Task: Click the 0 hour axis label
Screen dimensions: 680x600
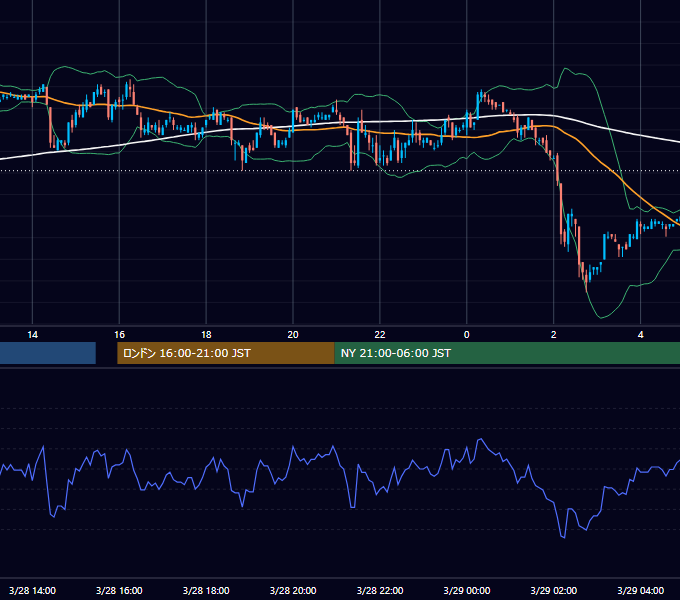Action: 467,335
